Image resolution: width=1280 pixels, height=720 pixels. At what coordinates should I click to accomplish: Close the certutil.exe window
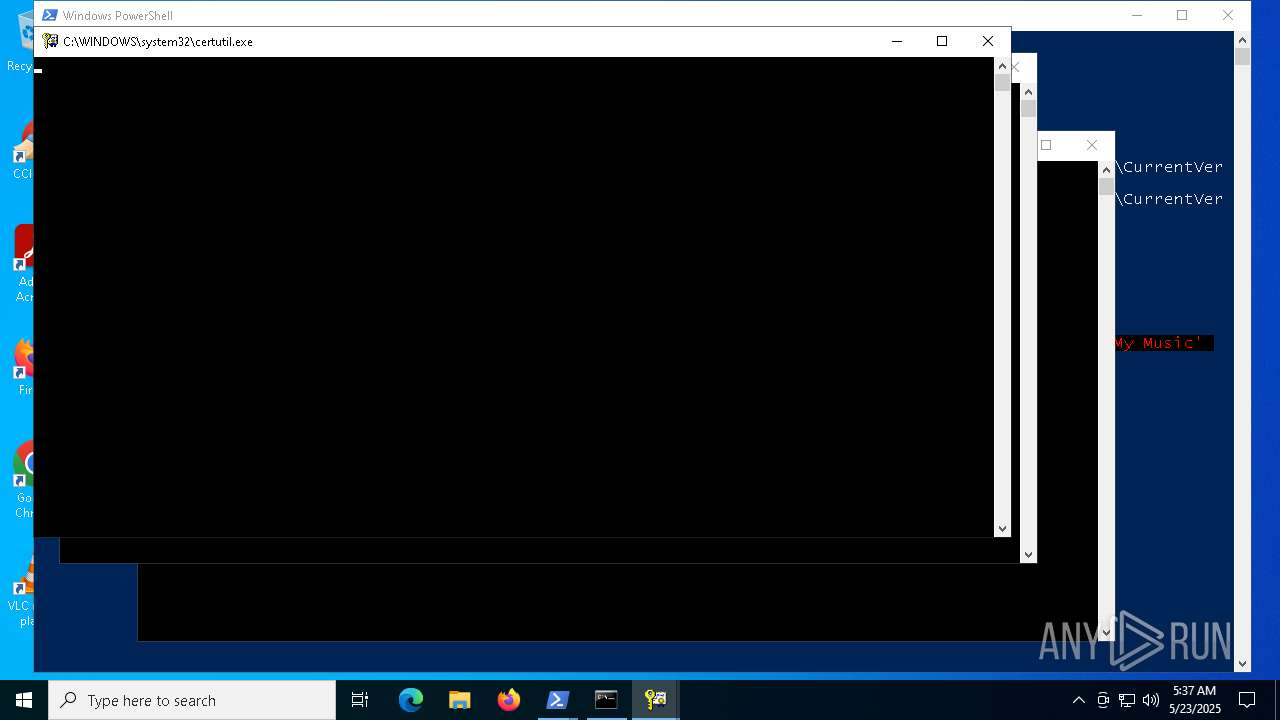(988, 41)
